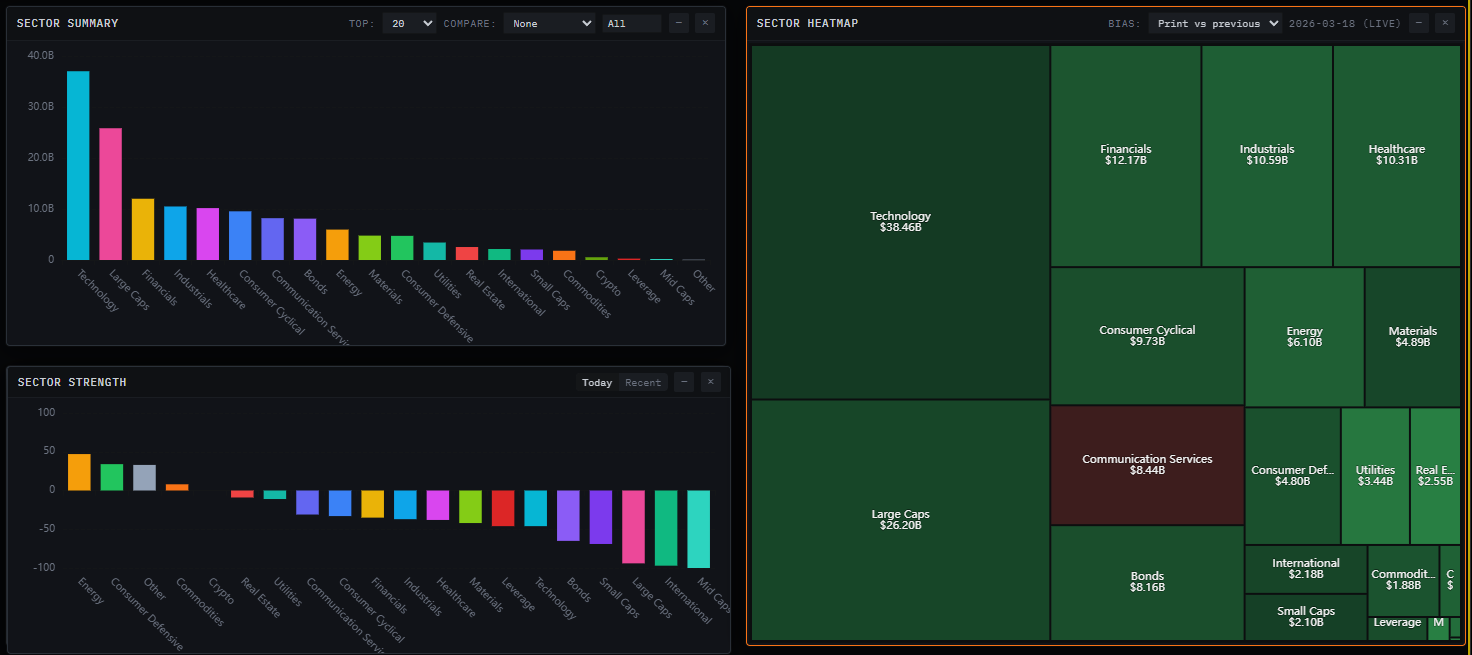The height and width of the screenshot is (655, 1472).
Task: Toggle Recent view in Sector Strength
Action: pos(642,382)
